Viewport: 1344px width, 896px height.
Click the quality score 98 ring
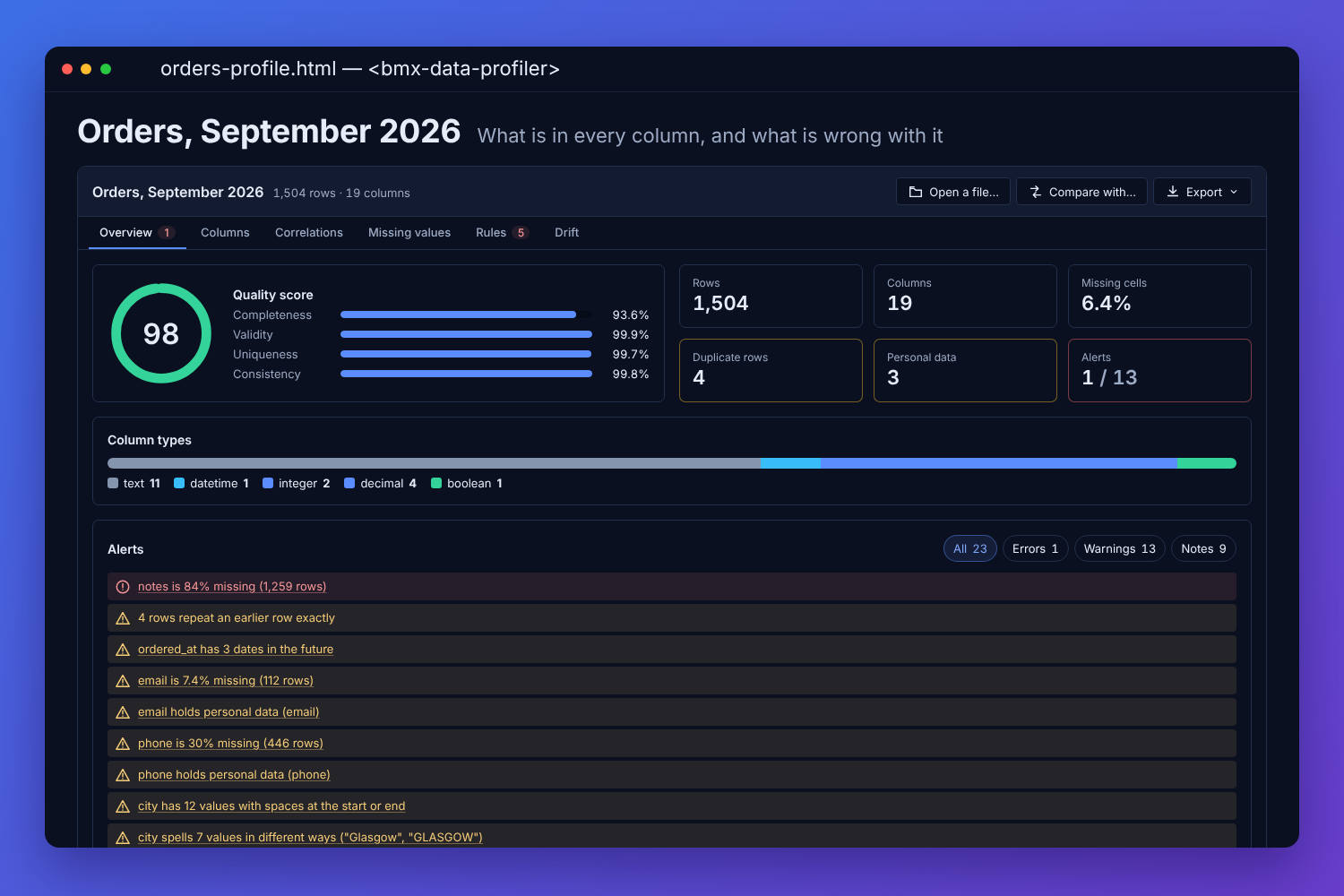(x=161, y=333)
